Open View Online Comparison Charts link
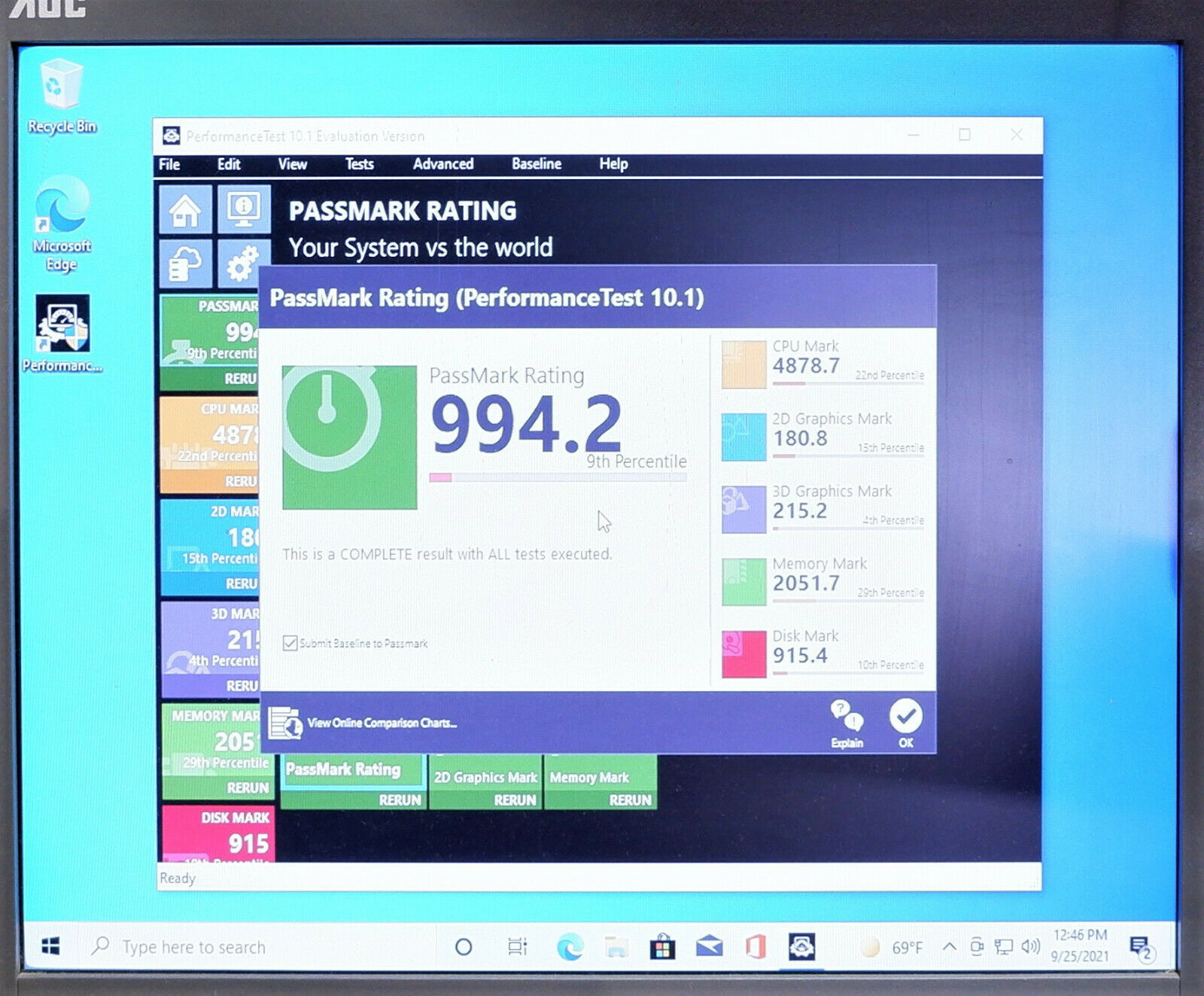The image size is (1204, 996). [x=382, y=723]
